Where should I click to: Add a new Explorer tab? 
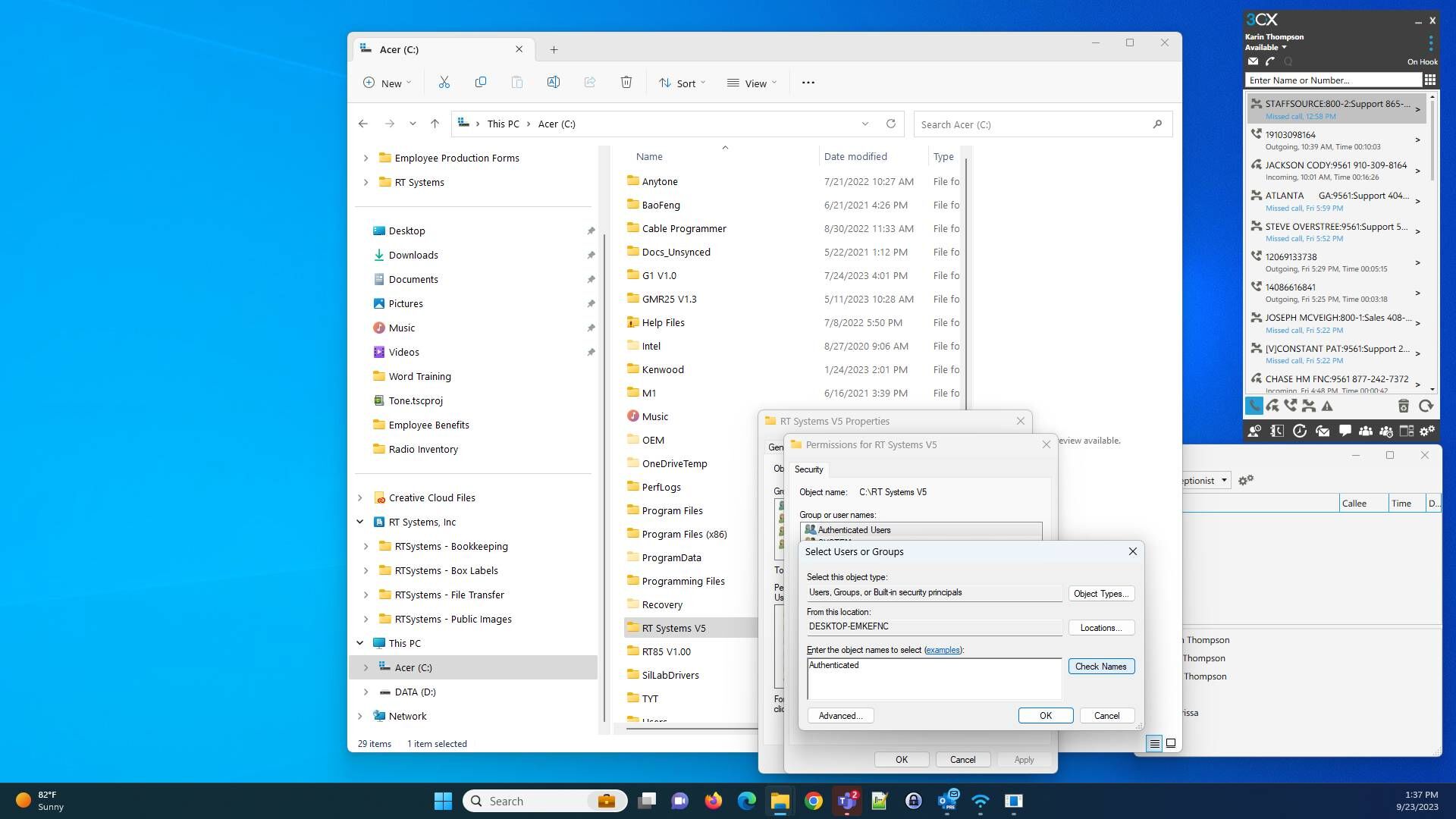[x=554, y=49]
